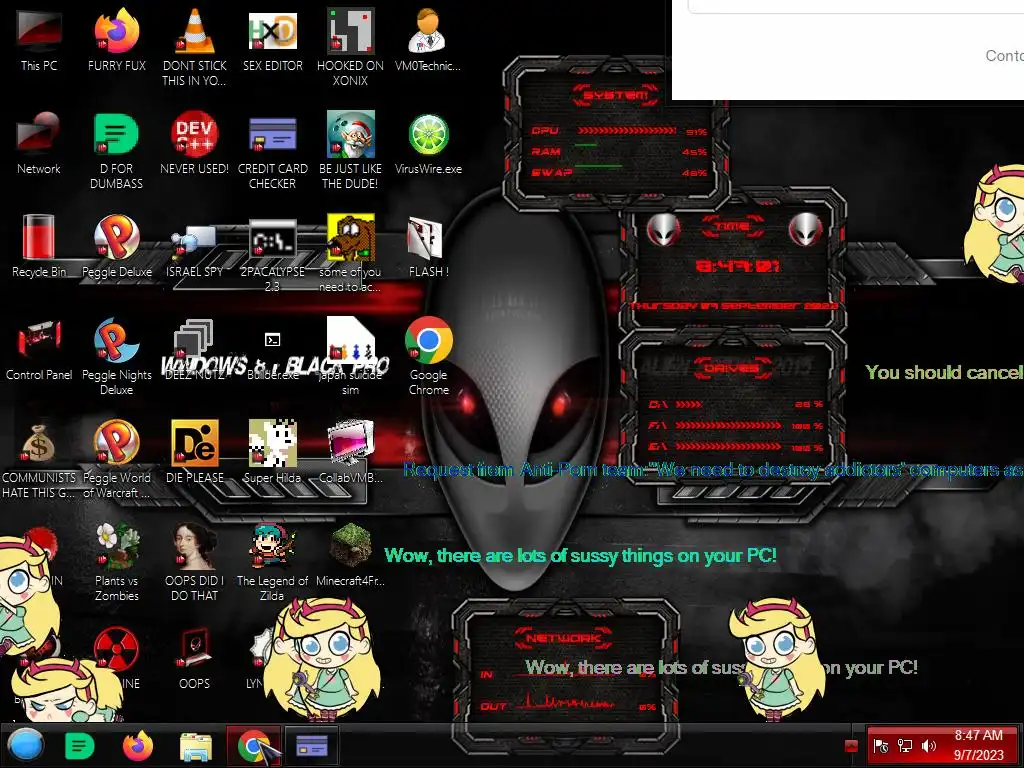The height and width of the screenshot is (768, 1024).
Task: Open the volume speaker tray icon
Action: tap(928, 746)
